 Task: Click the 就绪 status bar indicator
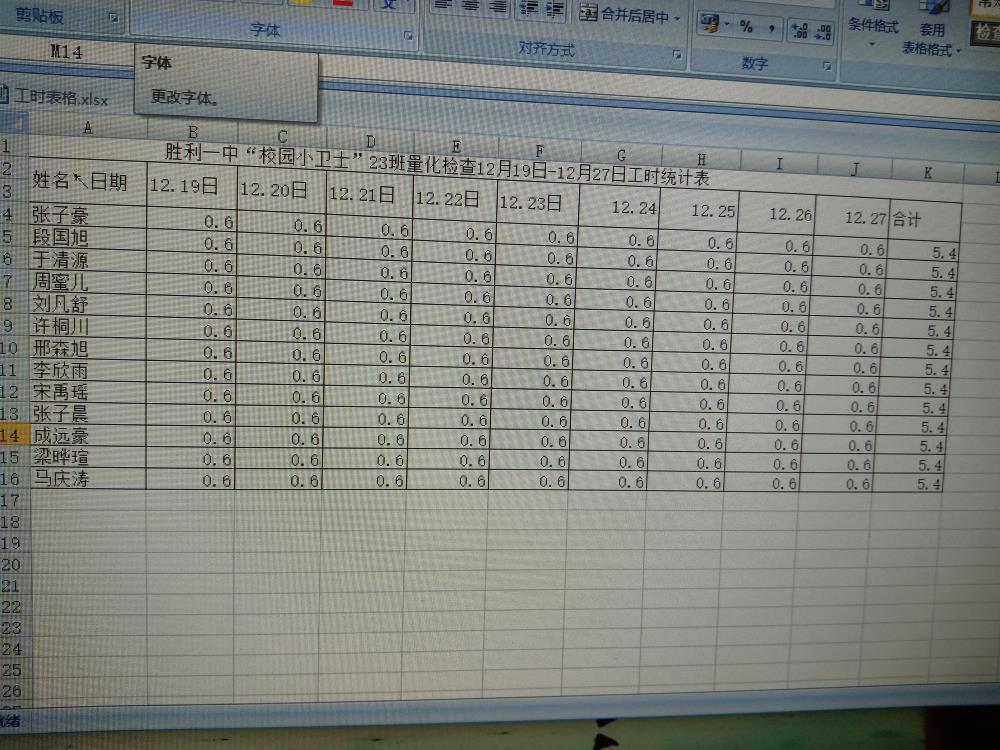pos(10,721)
